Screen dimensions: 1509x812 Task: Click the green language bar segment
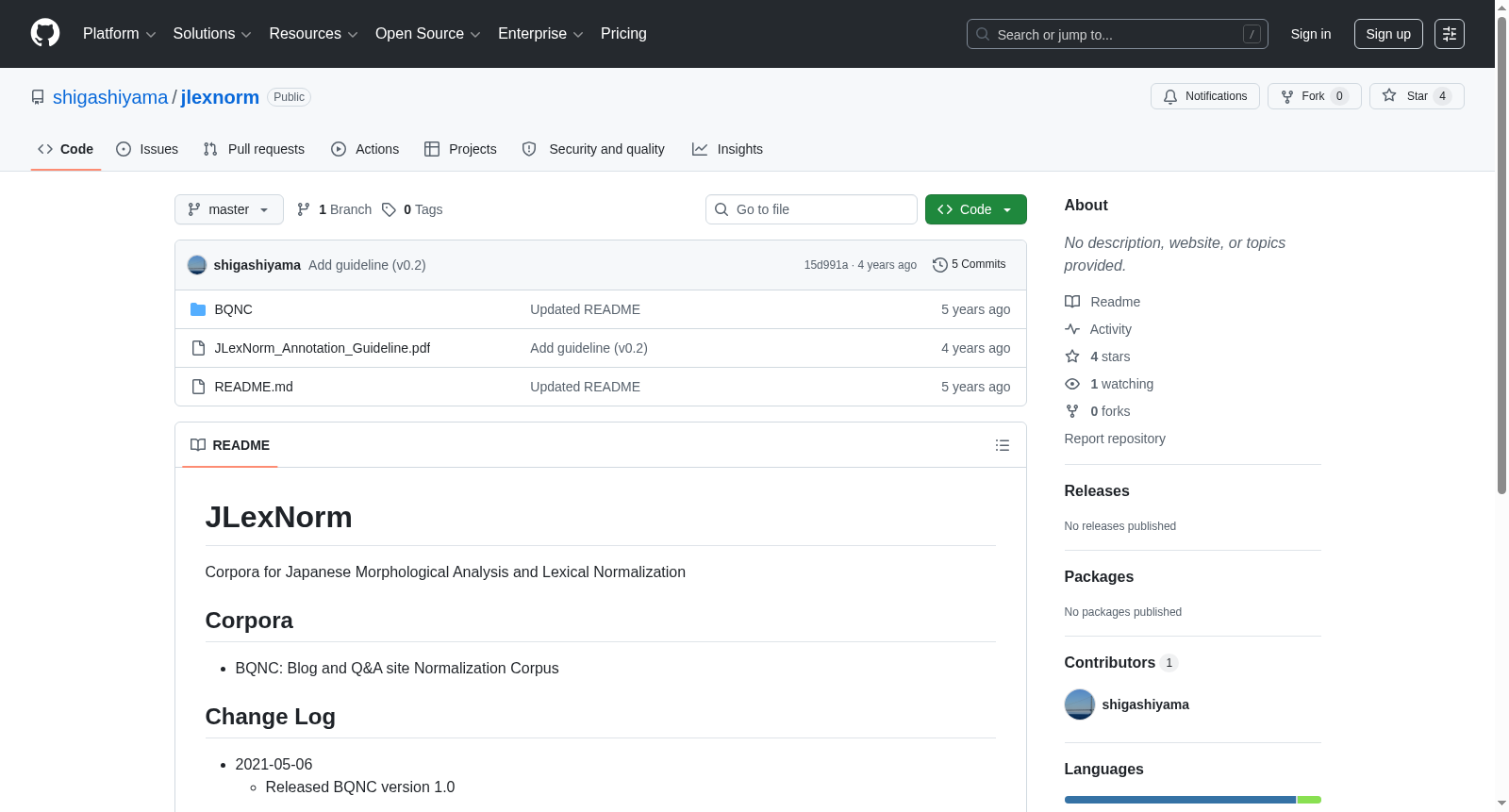[x=1309, y=800]
